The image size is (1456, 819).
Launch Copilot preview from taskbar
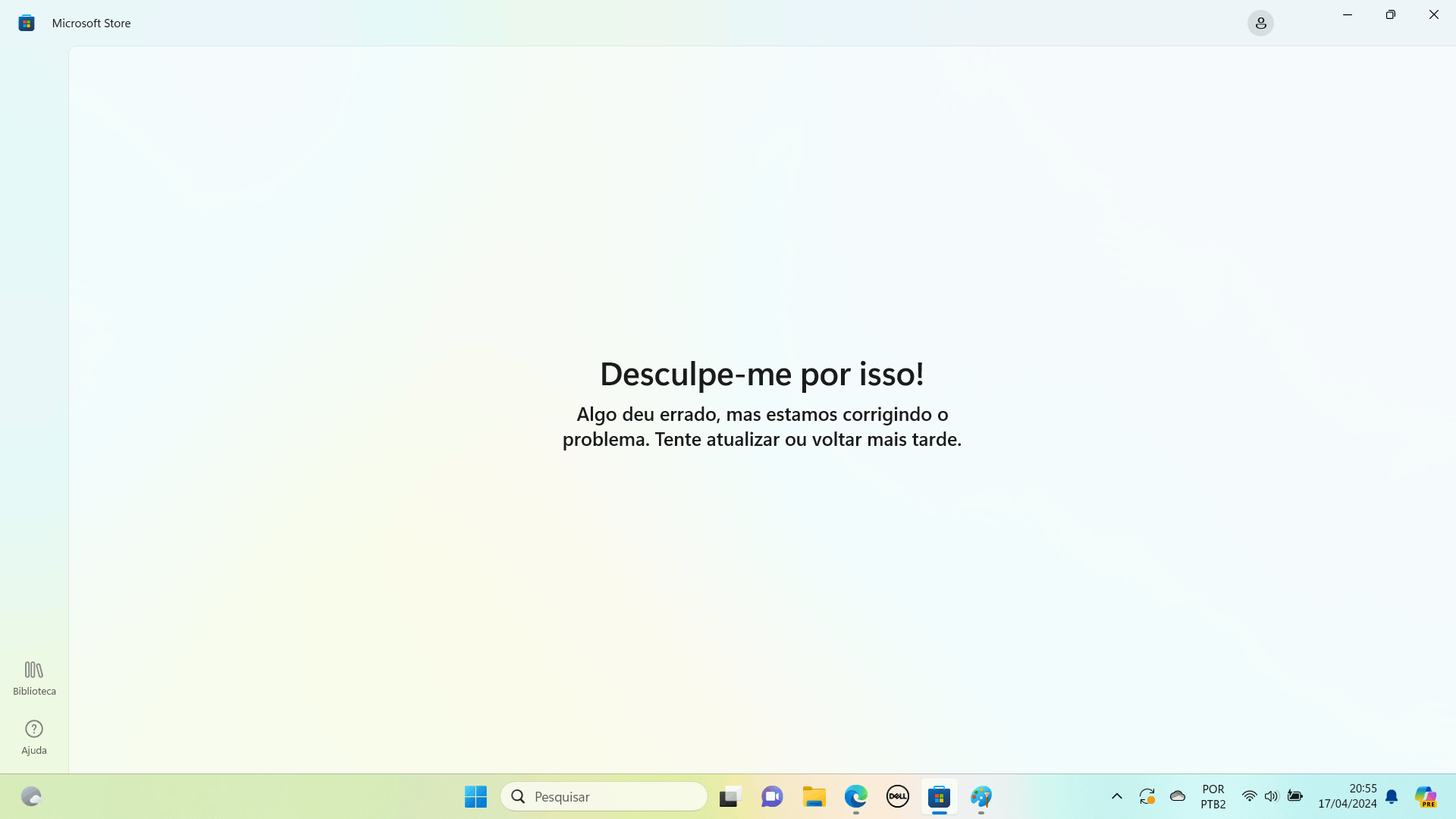[1426, 796]
